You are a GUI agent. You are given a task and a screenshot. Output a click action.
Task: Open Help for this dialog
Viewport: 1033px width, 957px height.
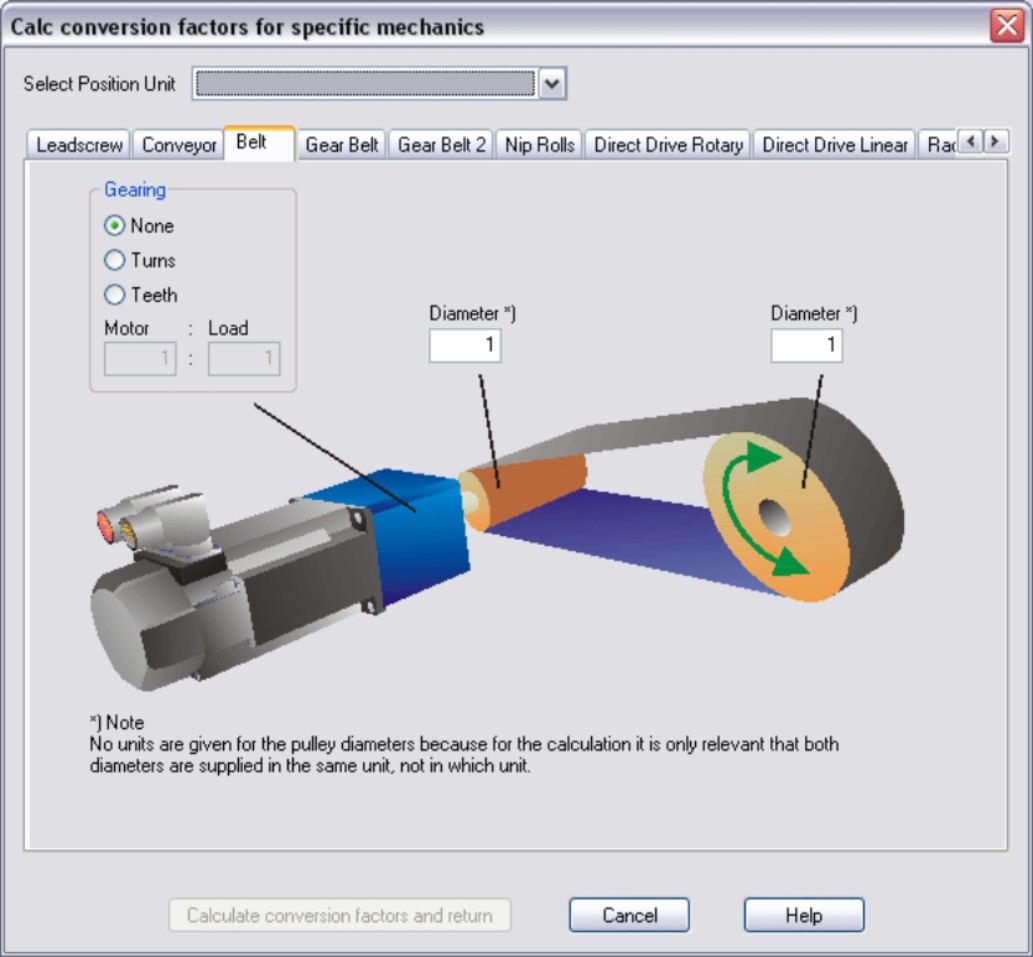coord(803,915)
